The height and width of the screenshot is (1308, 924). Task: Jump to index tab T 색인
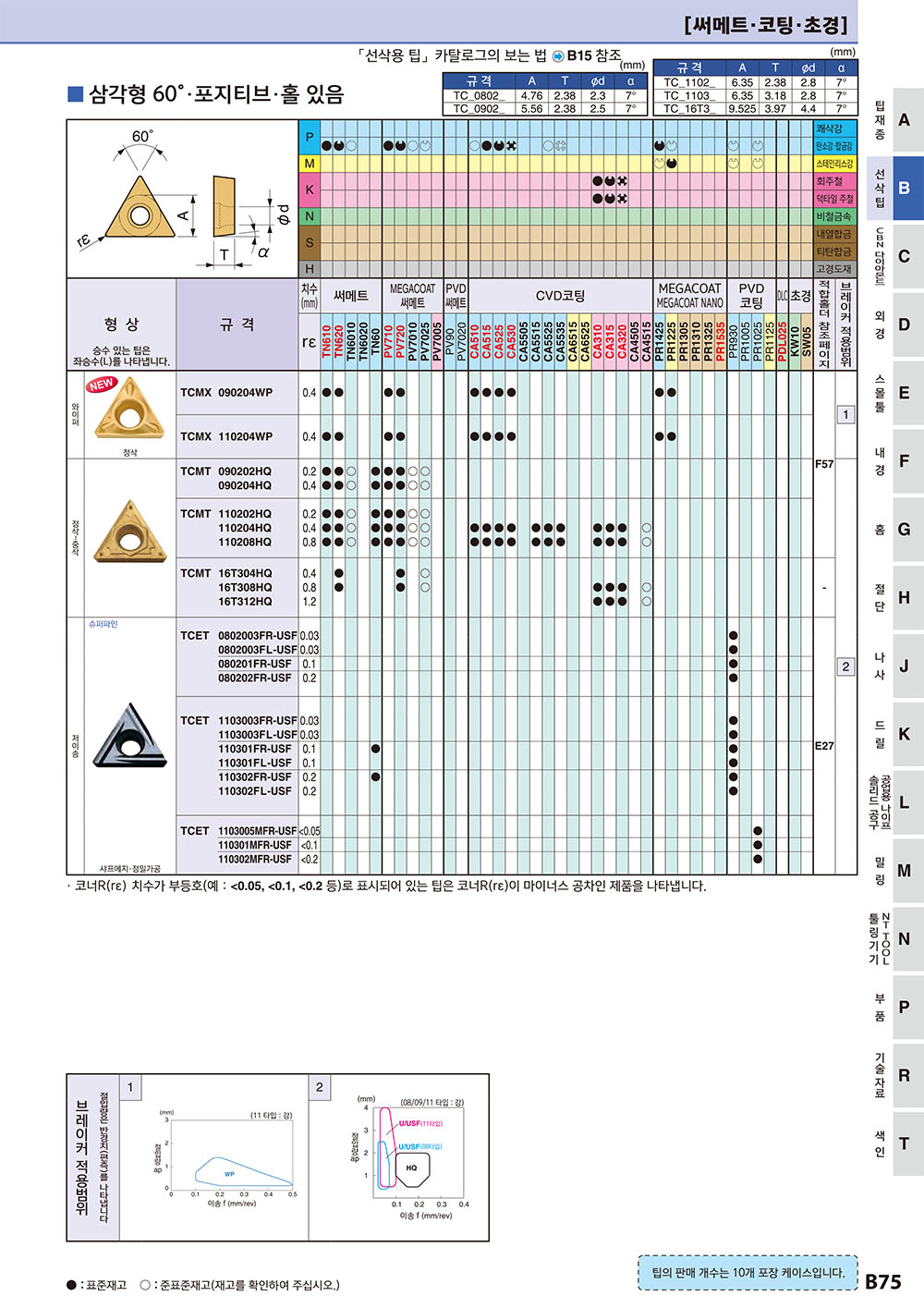point(894,1144)
